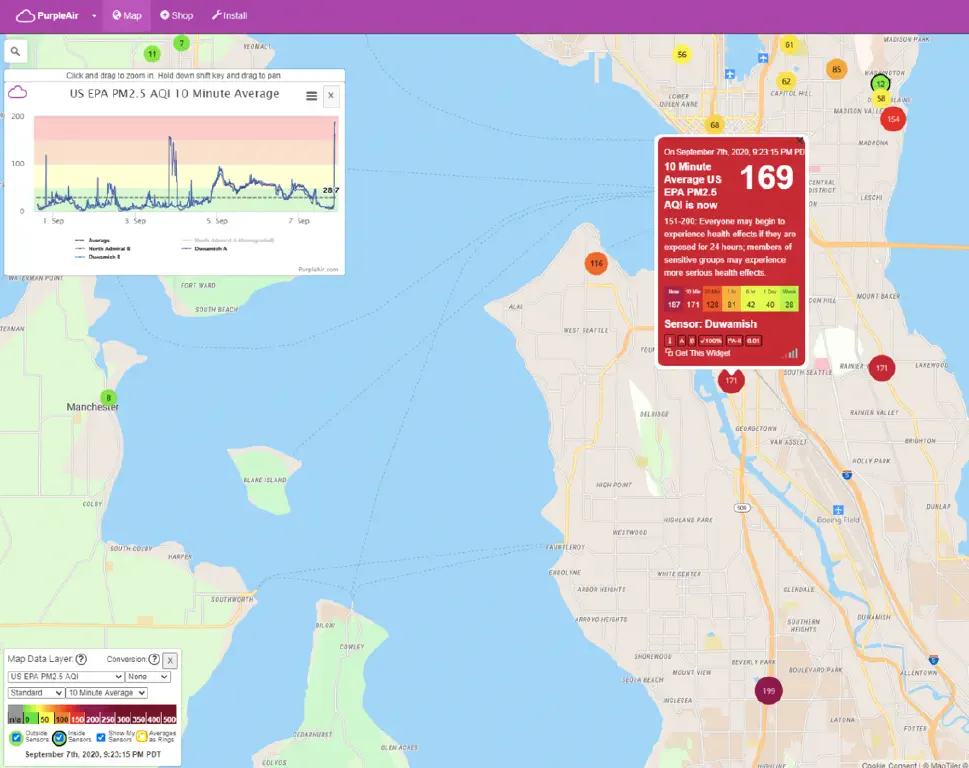Image resolution: width=969 pixels, height=768 pixels.
Task: Click the Now 187 AQI cell
Action: [x=674, y=298]
